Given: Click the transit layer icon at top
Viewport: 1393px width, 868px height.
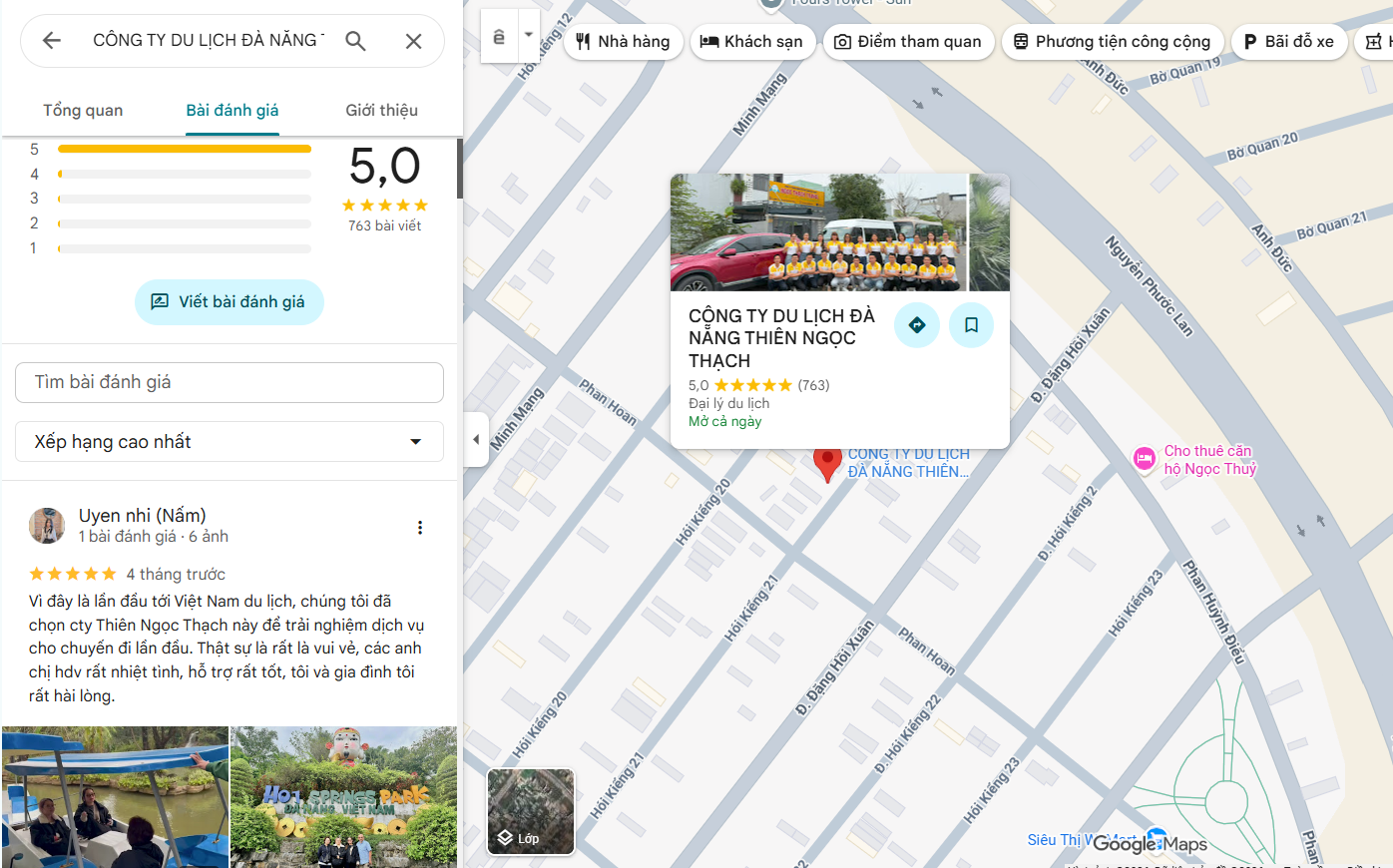Looking at the screenshot, I should tap(499, 37).
